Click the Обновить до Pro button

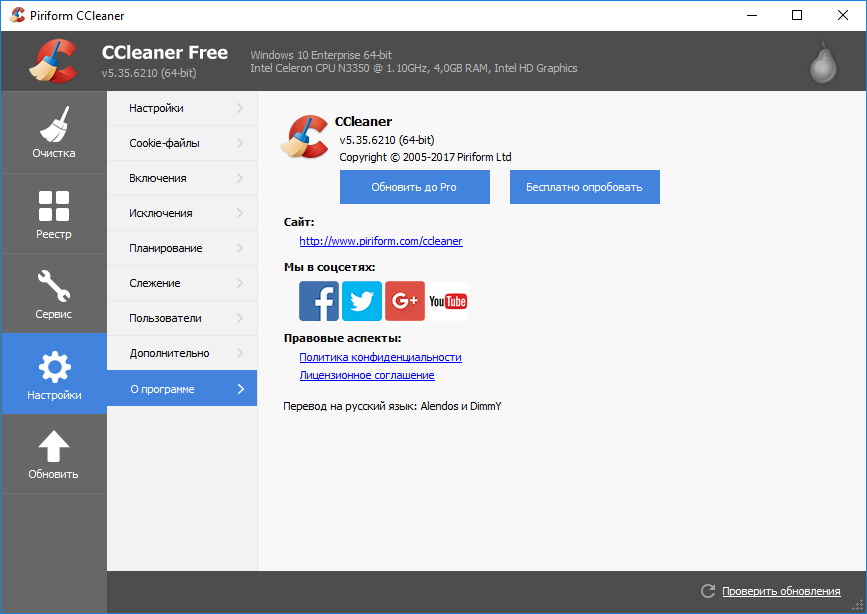pos(415,187)
